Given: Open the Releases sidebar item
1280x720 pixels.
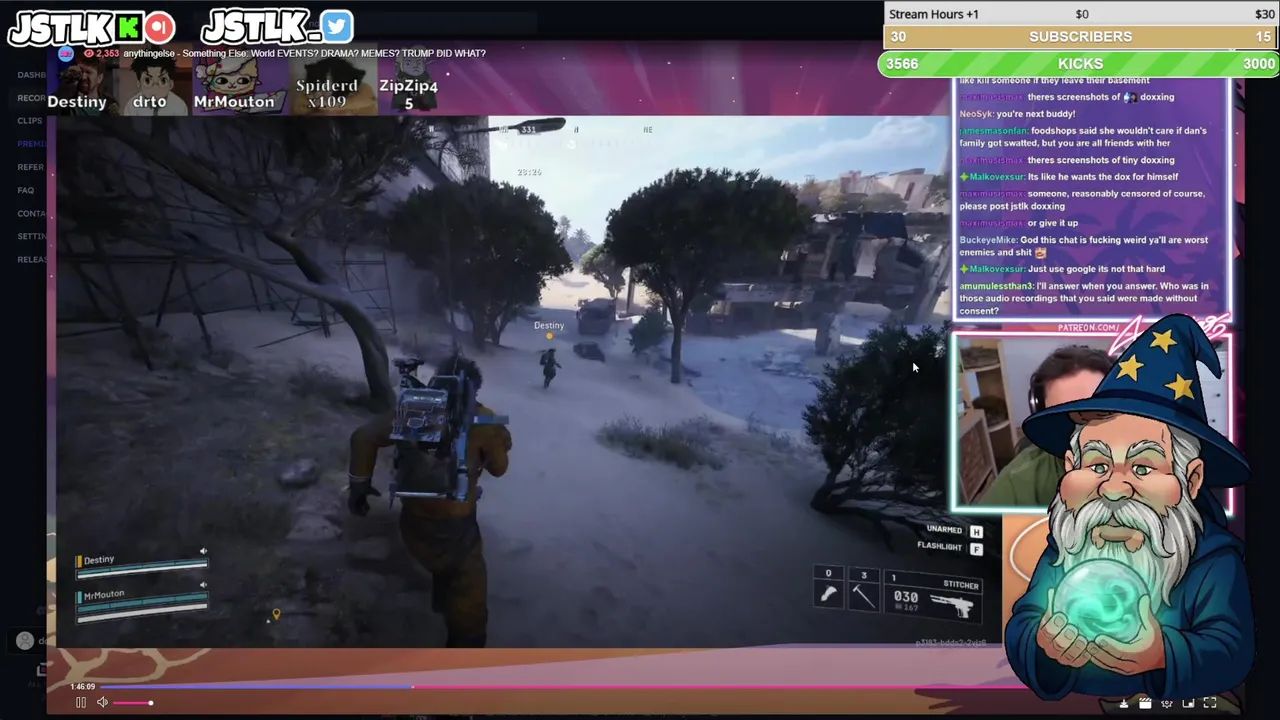Looking at the screenshot, I should (x=31, y=259).
